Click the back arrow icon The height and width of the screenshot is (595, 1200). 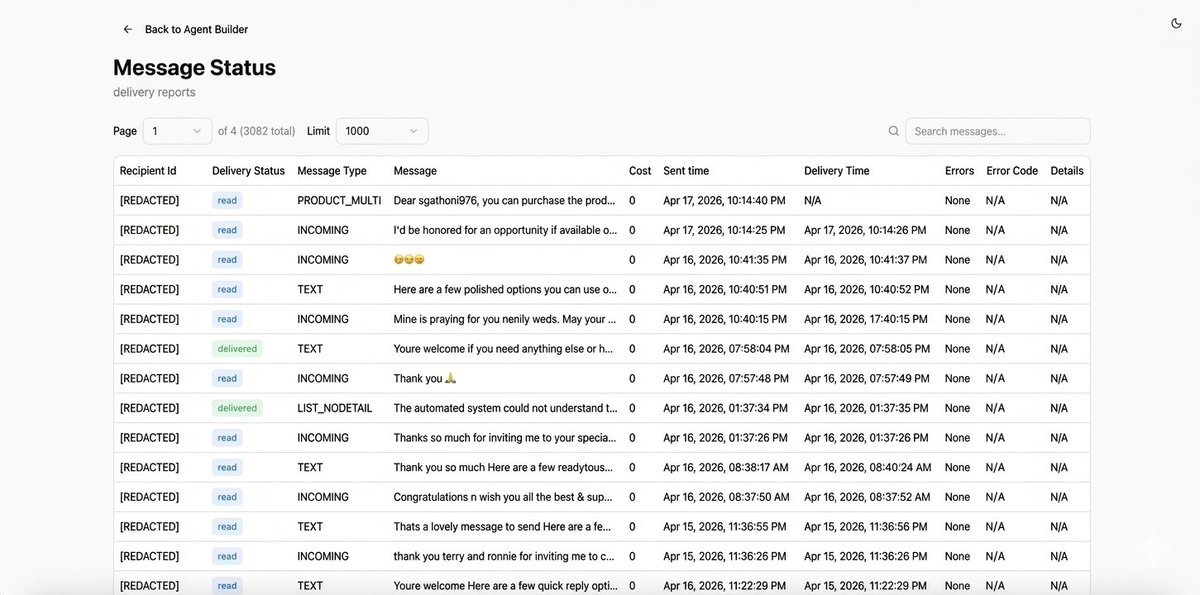pos(127,29)
